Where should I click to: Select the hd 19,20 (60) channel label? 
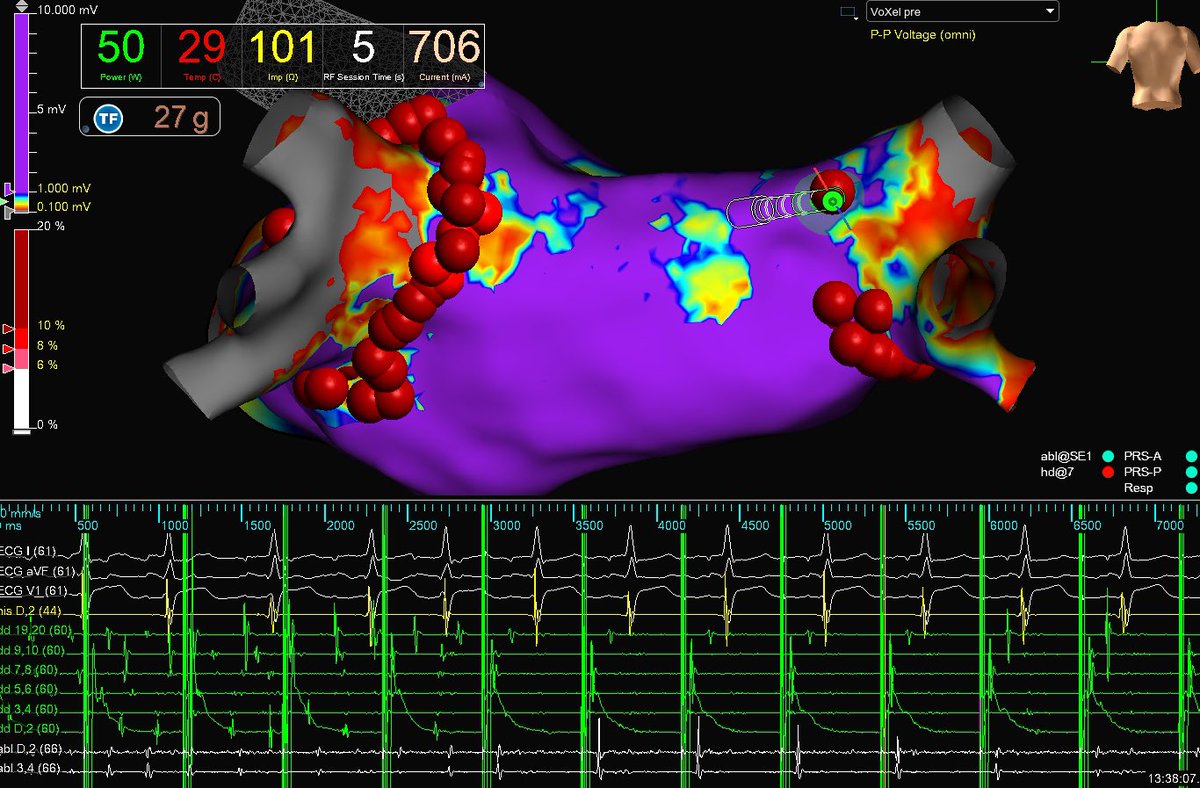pyautogui.click(x=36, y=631)
